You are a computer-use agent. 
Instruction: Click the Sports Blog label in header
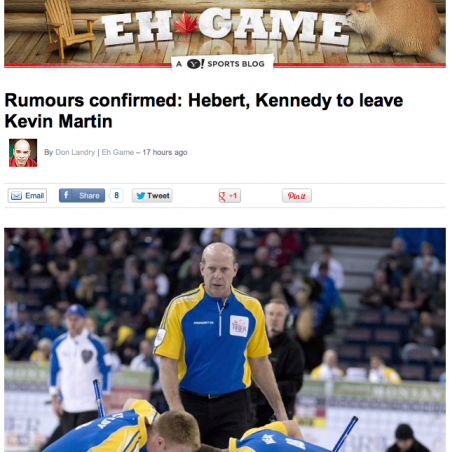(236, 64)
